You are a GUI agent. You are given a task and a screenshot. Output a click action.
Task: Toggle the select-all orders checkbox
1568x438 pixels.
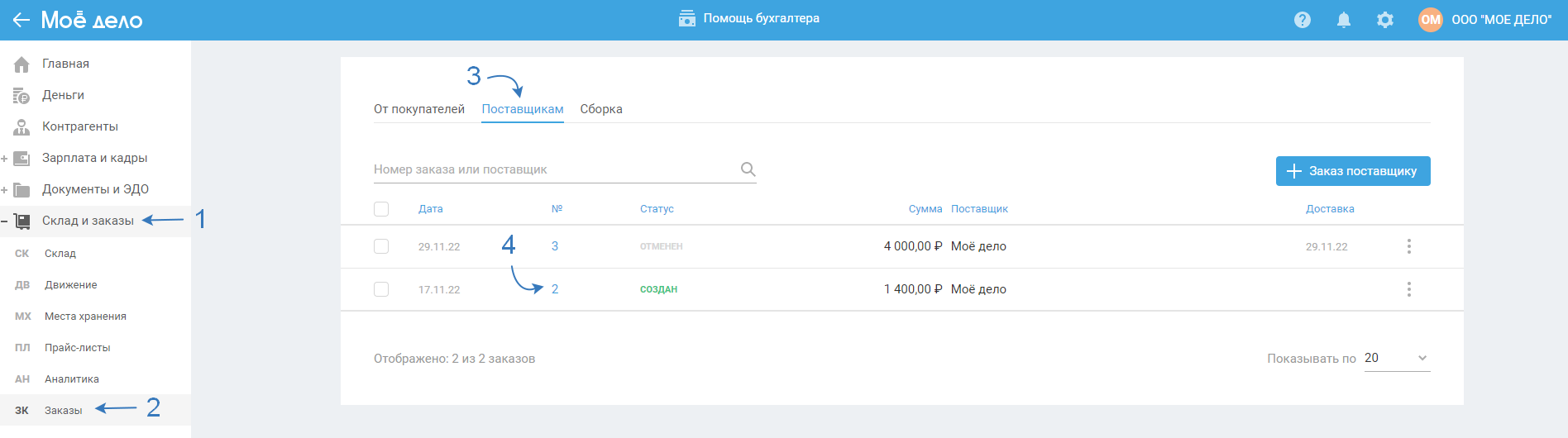(381, 209)
